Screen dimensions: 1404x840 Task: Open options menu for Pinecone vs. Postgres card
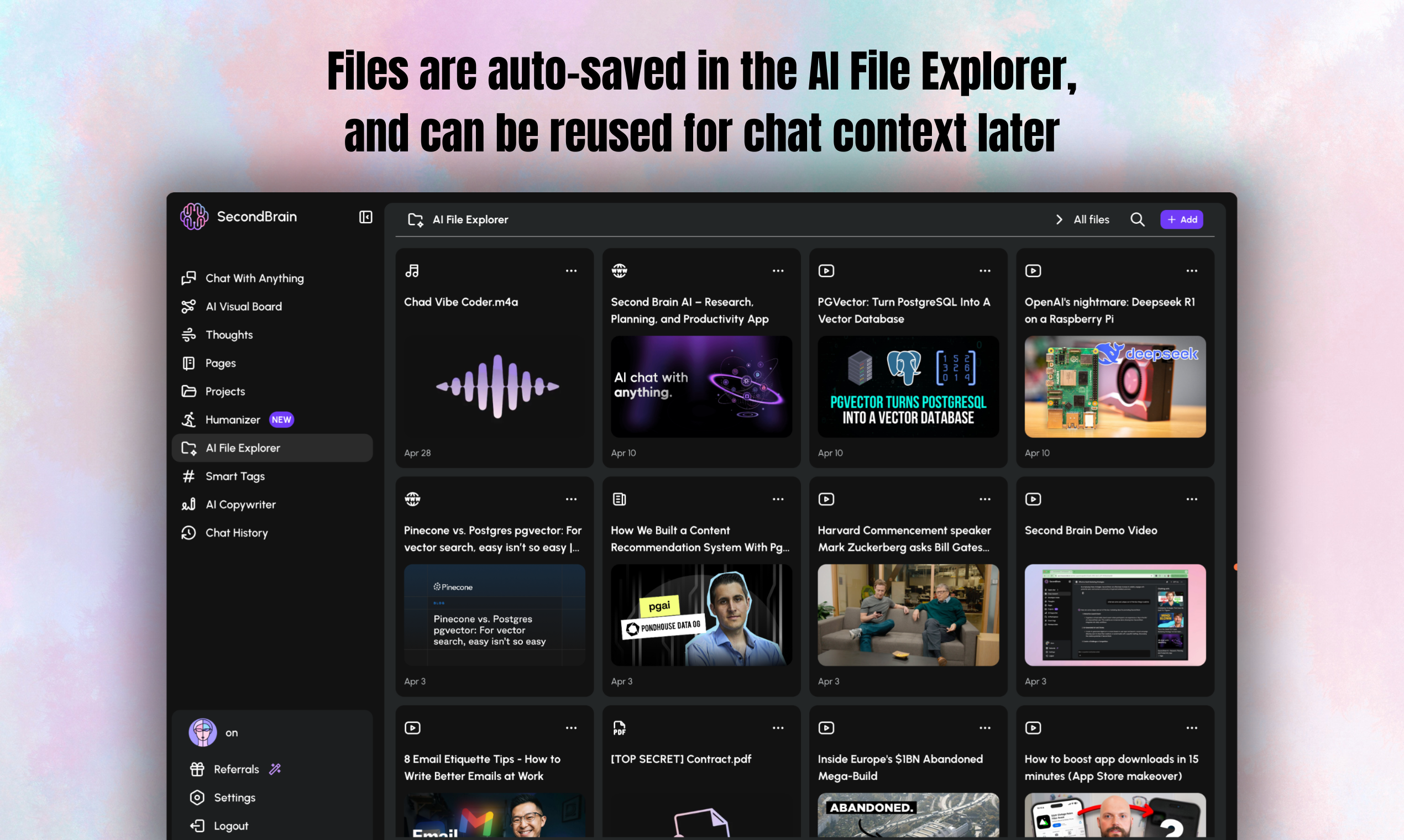point(571,499)
